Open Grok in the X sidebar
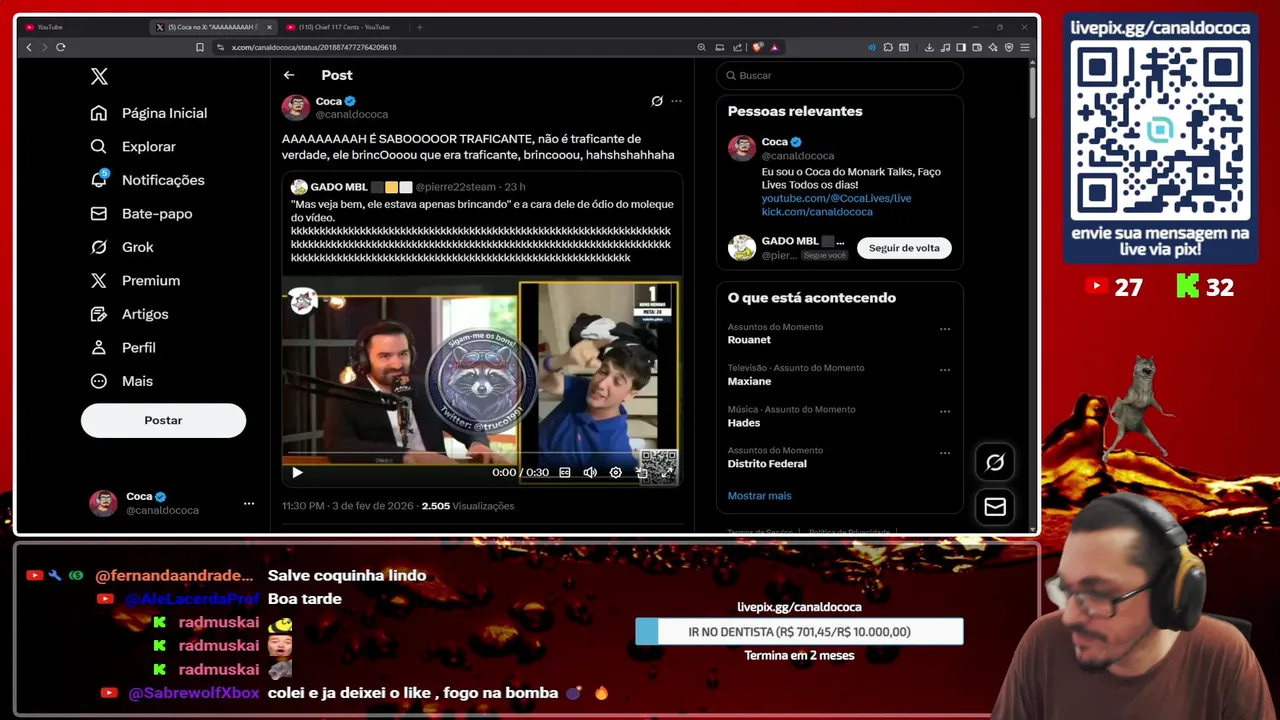 tap(121, 247)
